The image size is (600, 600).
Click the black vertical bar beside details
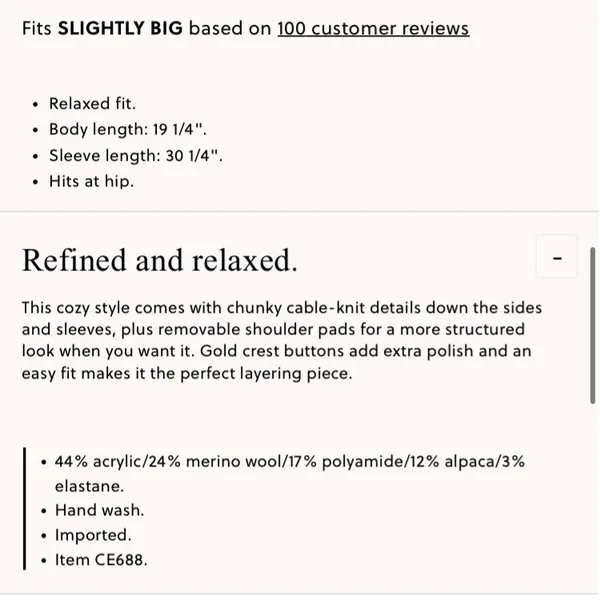pos(24,509)
